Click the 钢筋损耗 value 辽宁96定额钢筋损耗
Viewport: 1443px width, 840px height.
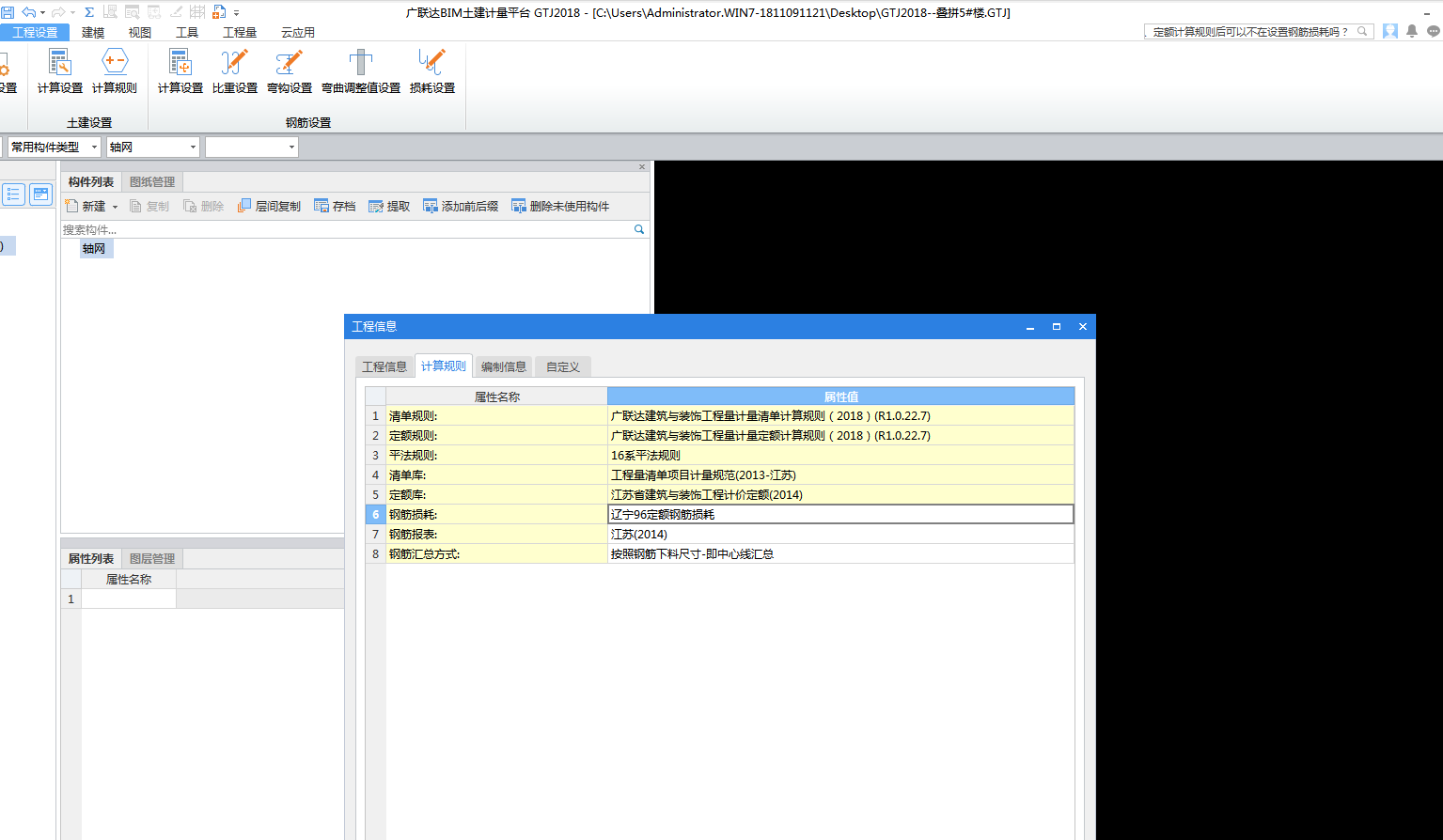[840, 514]
